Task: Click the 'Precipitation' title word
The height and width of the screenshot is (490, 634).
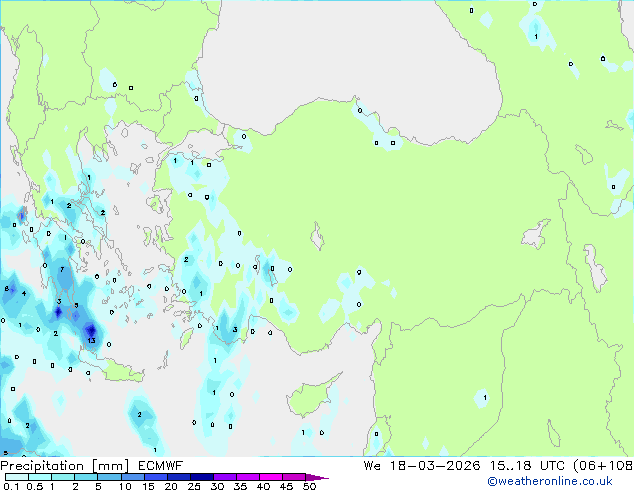Action: [42, 466]
